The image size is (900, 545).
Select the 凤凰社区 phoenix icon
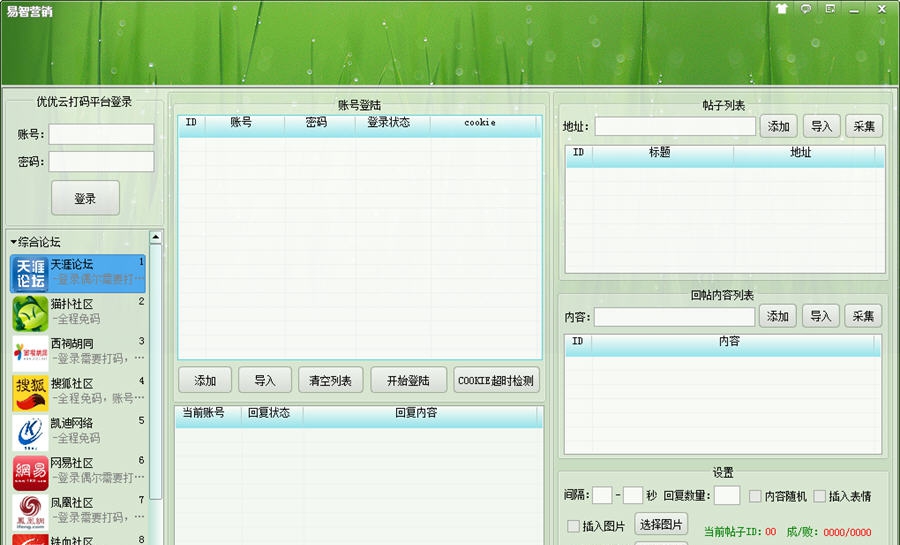pyautogui.click(x=30, y=512)
